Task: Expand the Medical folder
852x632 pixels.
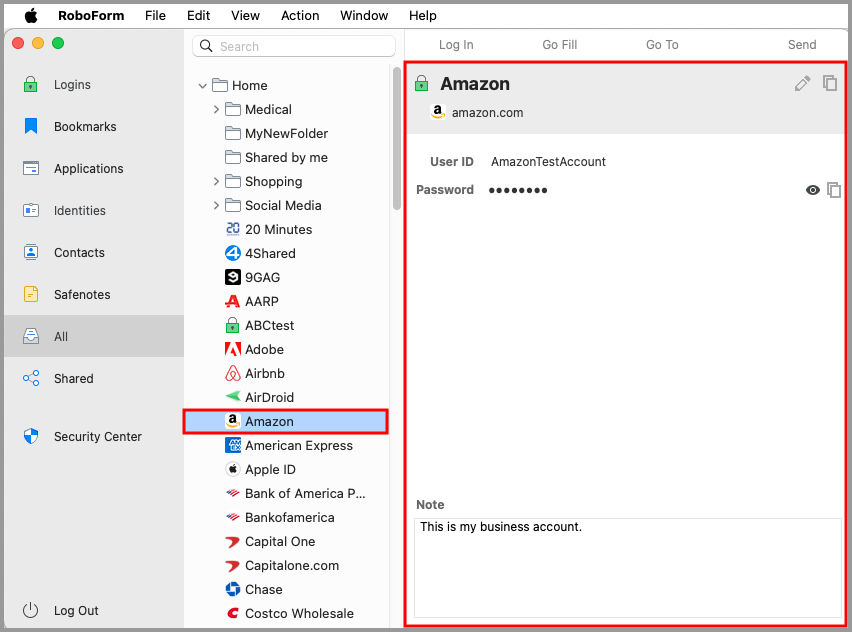Action: coord(216,109)
